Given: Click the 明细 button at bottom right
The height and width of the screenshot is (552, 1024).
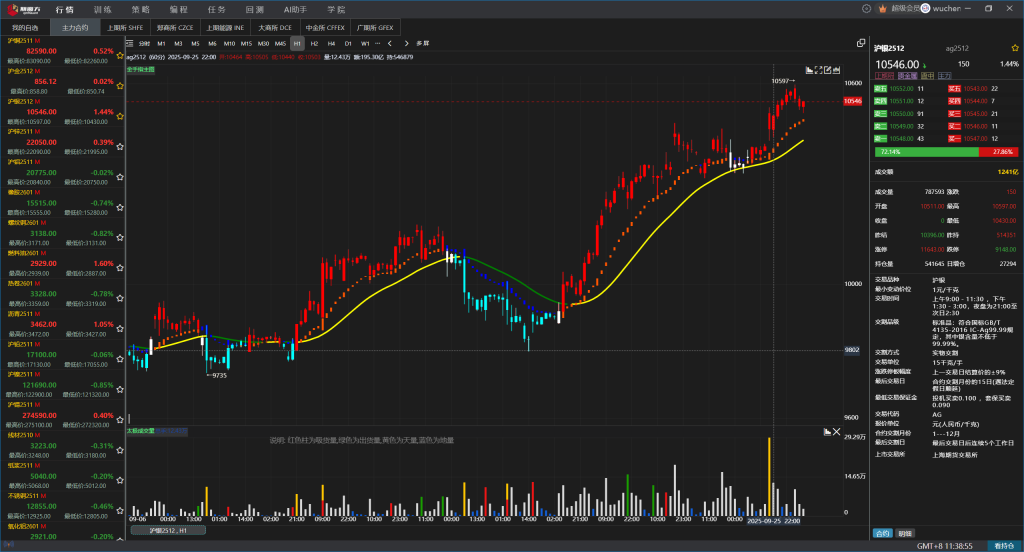Looking at the screenshot, I should (905, 534).
